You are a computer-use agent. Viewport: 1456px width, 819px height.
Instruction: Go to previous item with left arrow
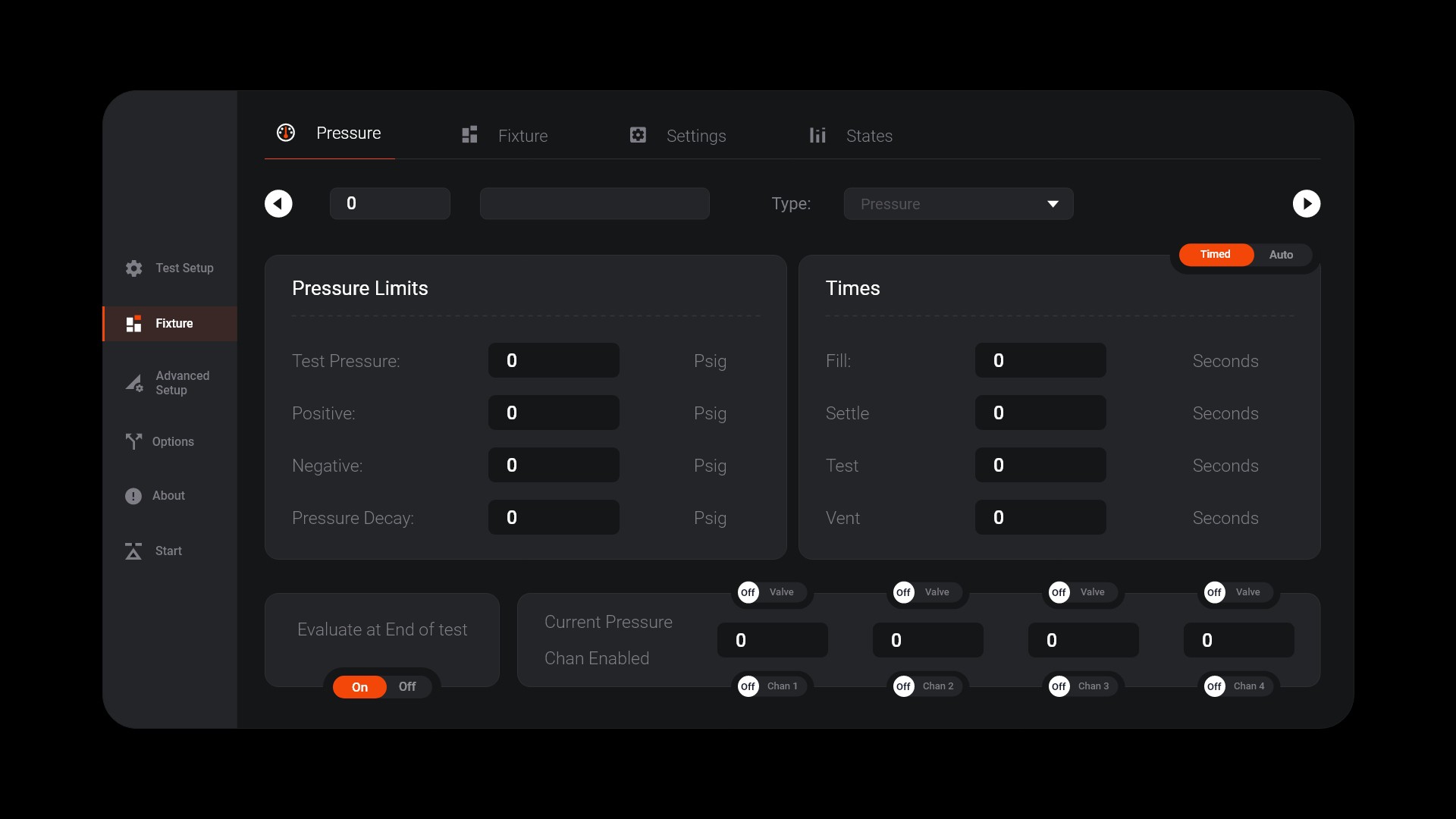coord(278,203)
